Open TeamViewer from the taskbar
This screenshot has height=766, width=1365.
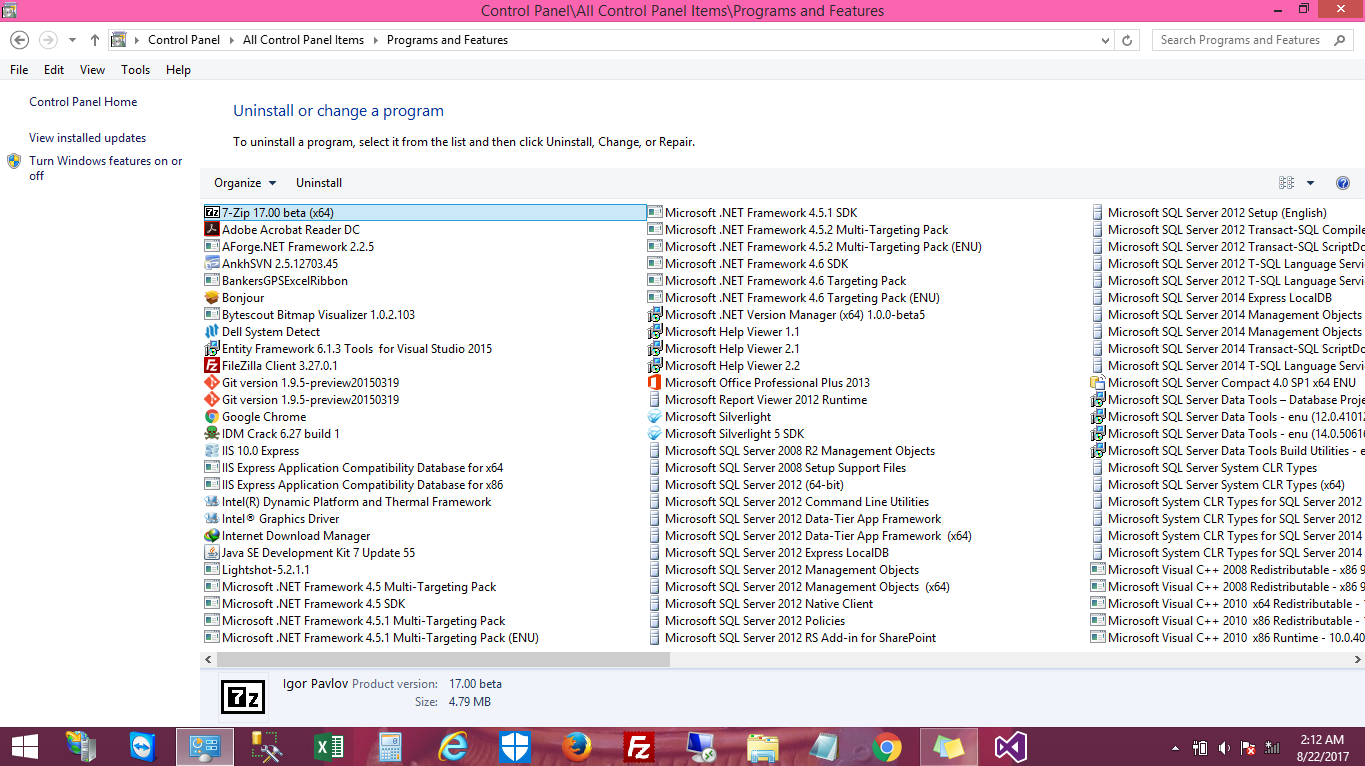tap(143, 747)
